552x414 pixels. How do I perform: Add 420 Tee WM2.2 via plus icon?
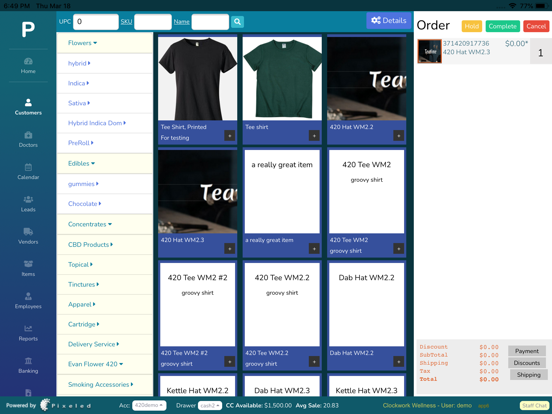(x=314, y=362)
